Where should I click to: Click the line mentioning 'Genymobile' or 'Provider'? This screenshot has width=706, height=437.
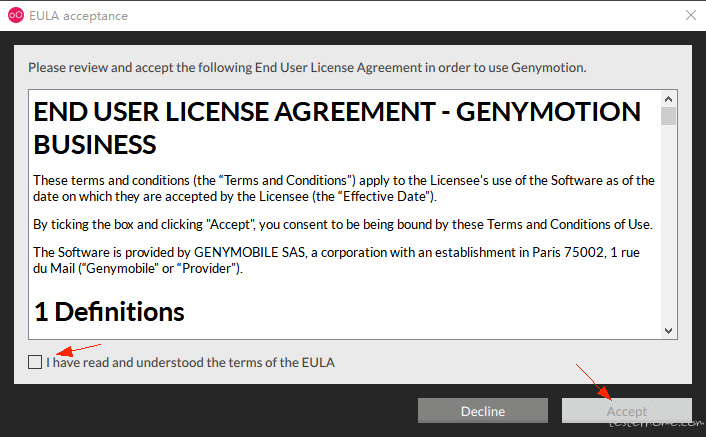pos(138,268)
